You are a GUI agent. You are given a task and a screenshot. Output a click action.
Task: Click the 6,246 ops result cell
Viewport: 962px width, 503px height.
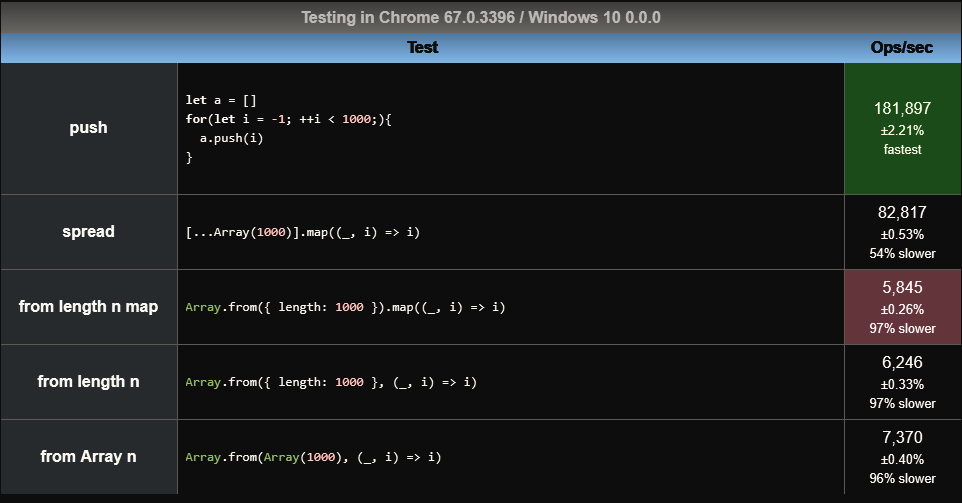click(902, 382)
